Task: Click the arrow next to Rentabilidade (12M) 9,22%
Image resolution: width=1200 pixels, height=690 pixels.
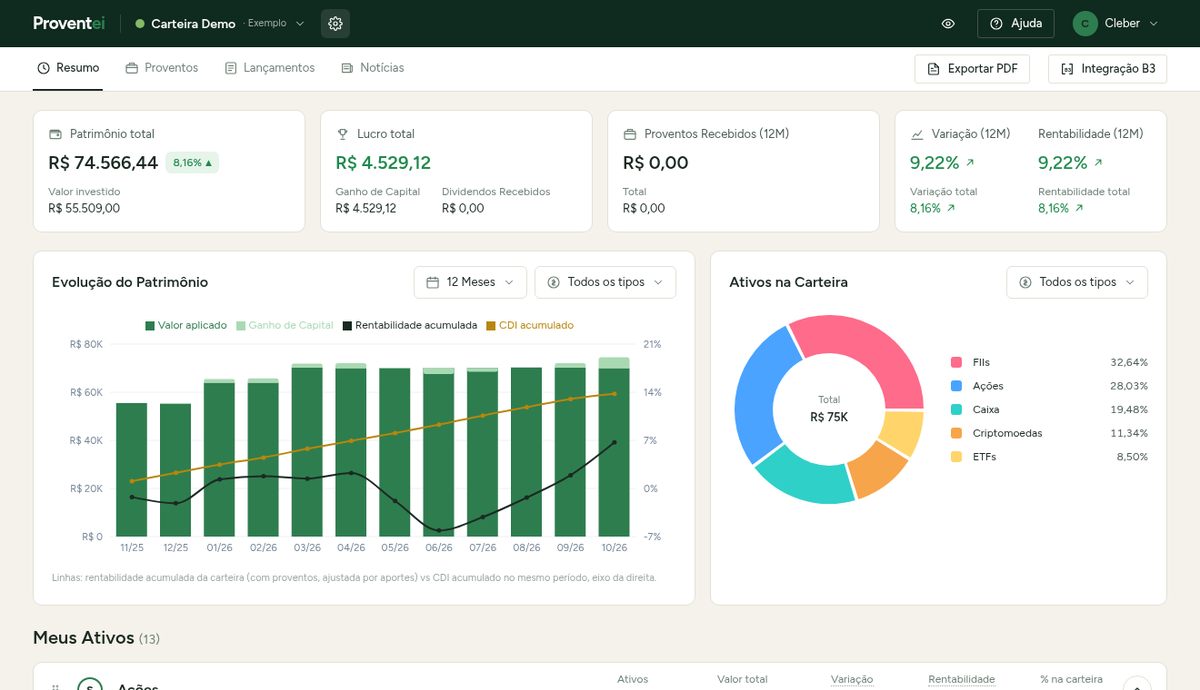Action: point(1098,163)
